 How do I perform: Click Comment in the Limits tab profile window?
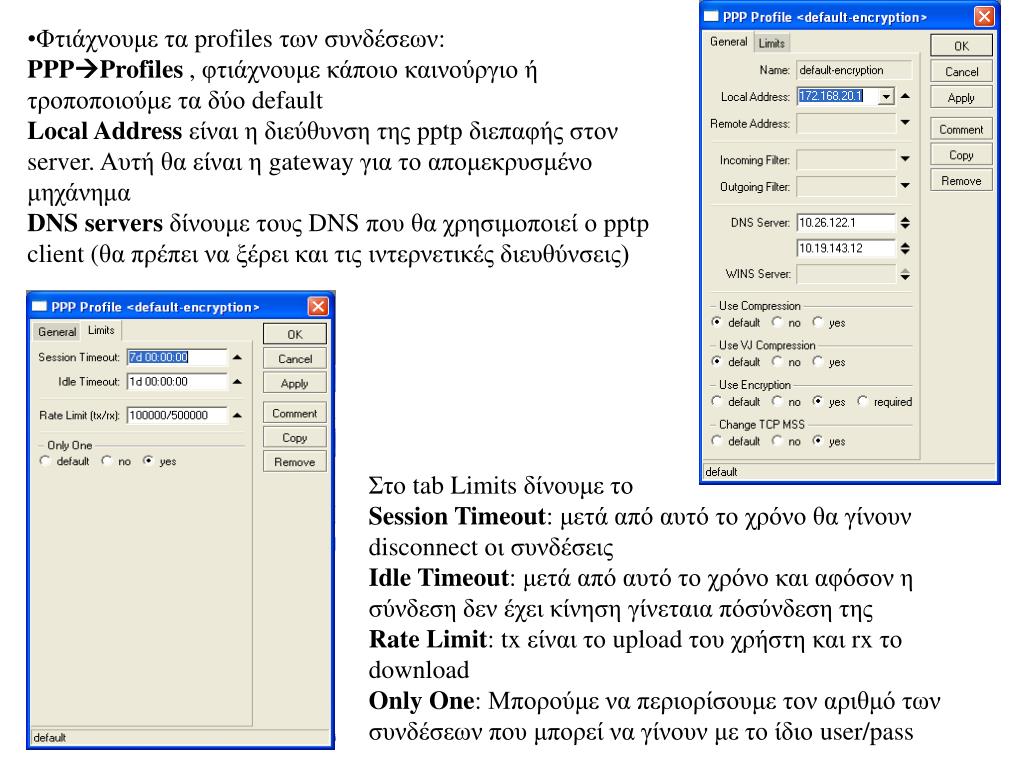point(295,413)
